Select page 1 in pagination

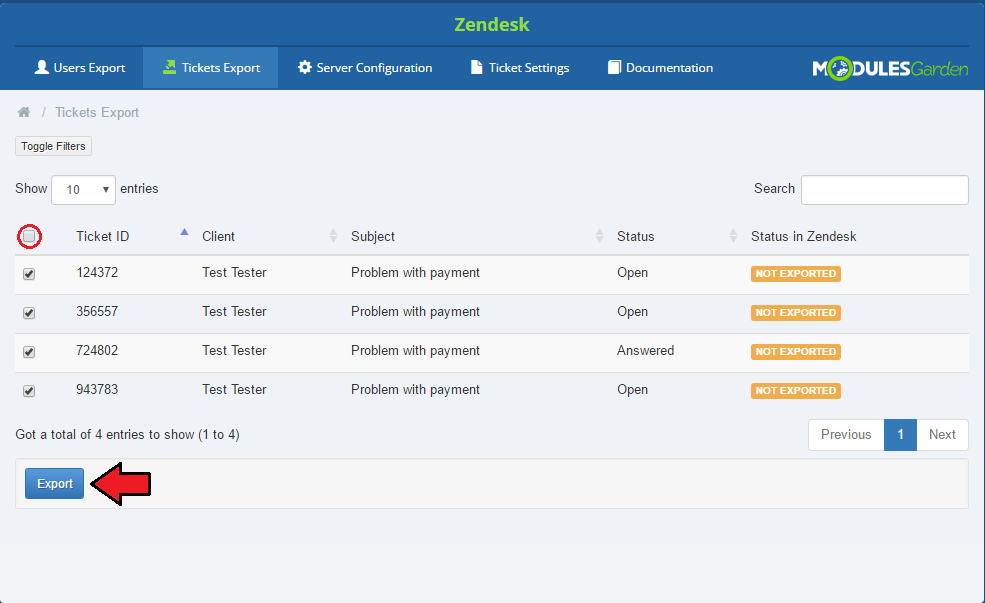tap(900, 435)
